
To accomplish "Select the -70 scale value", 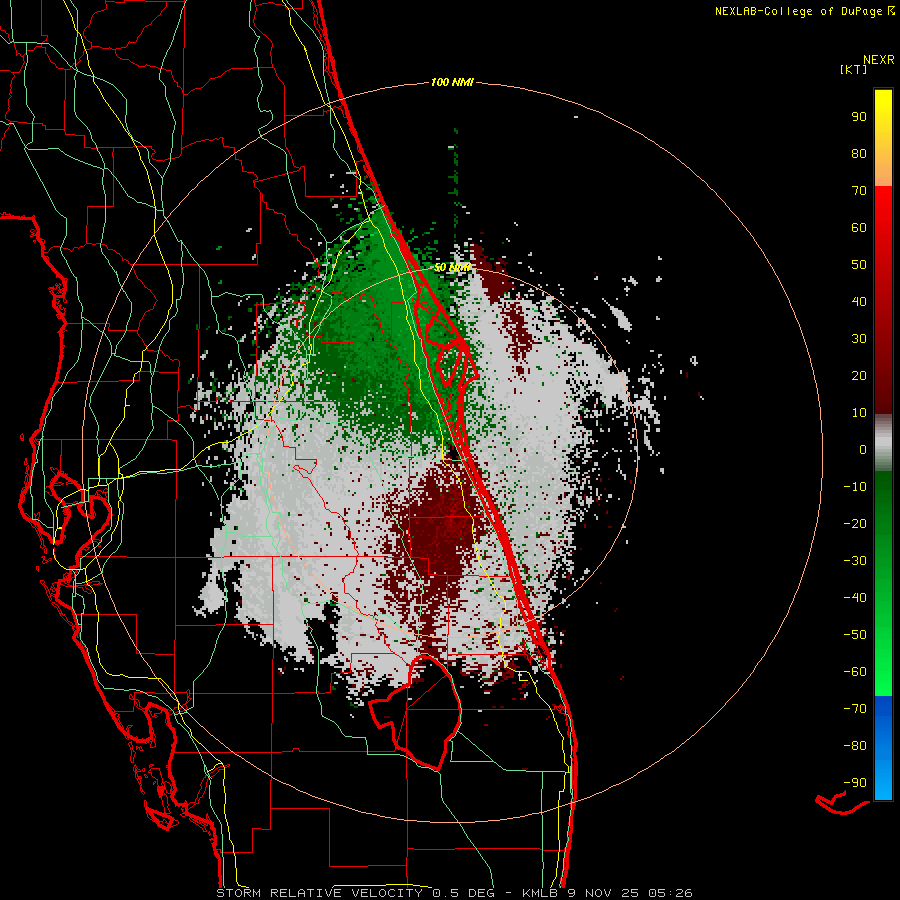I will [855, 708].
